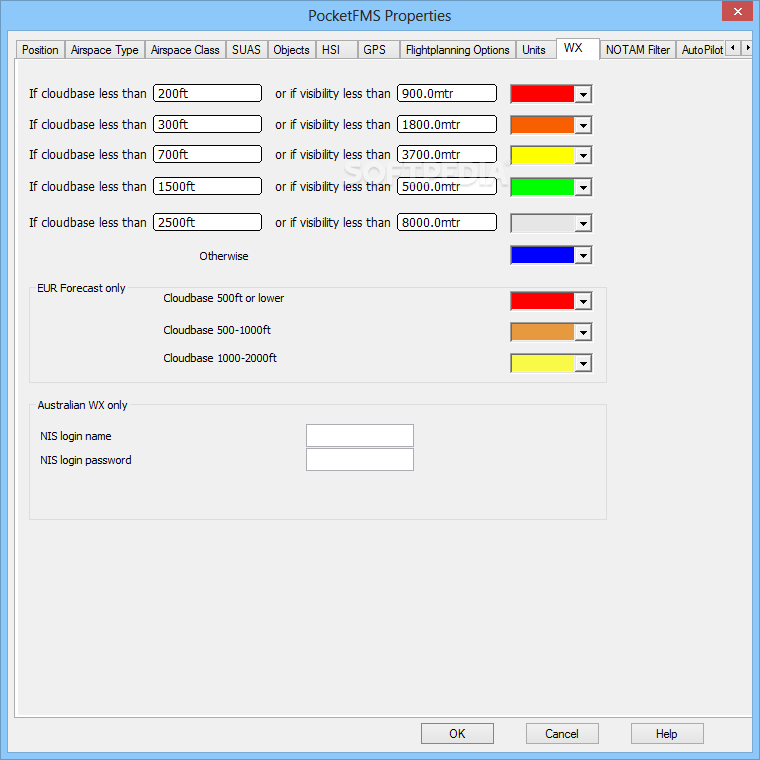Open the Airspace Type tab

105,50
